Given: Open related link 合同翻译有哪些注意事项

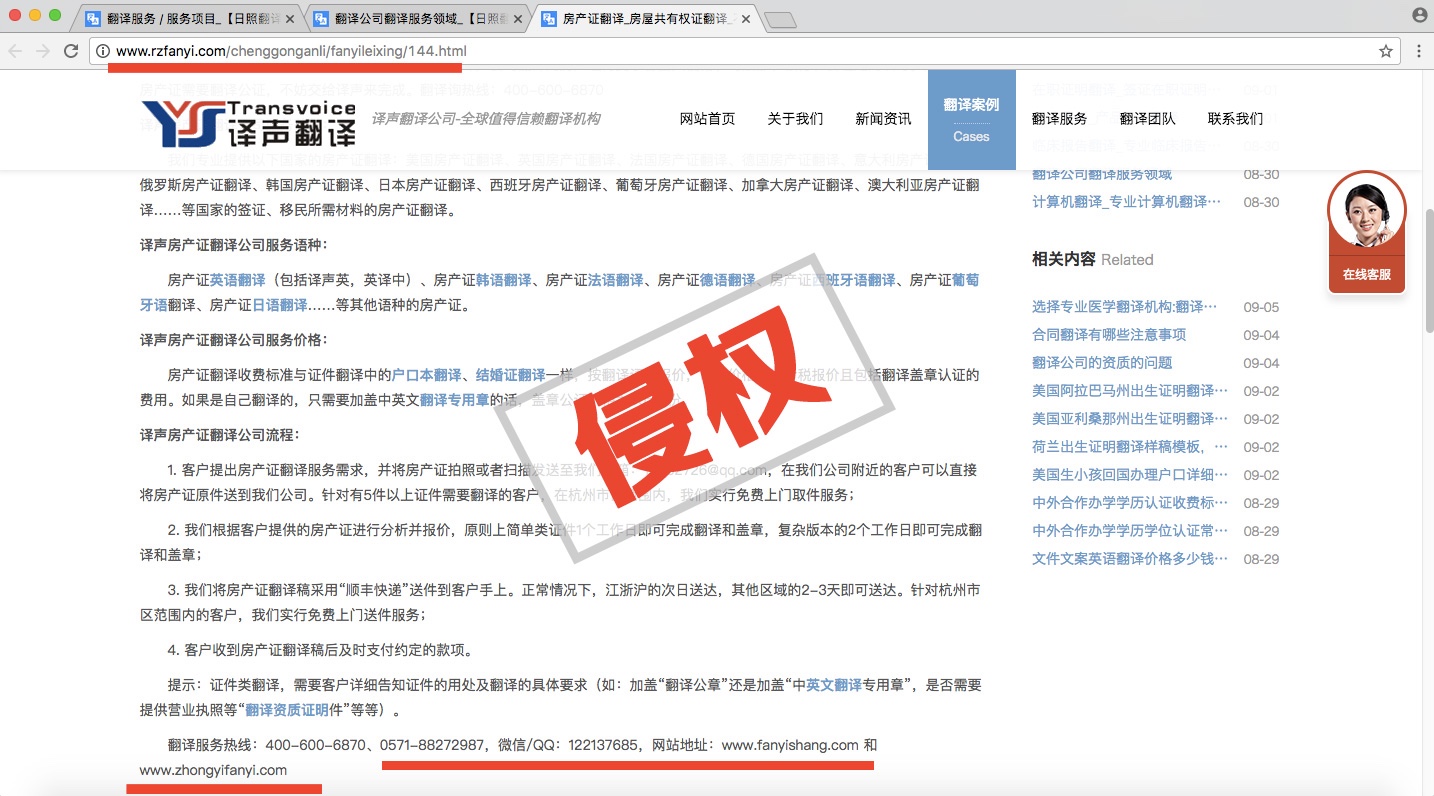Looking at the screenshot, I should click(x=1109, y=335).
